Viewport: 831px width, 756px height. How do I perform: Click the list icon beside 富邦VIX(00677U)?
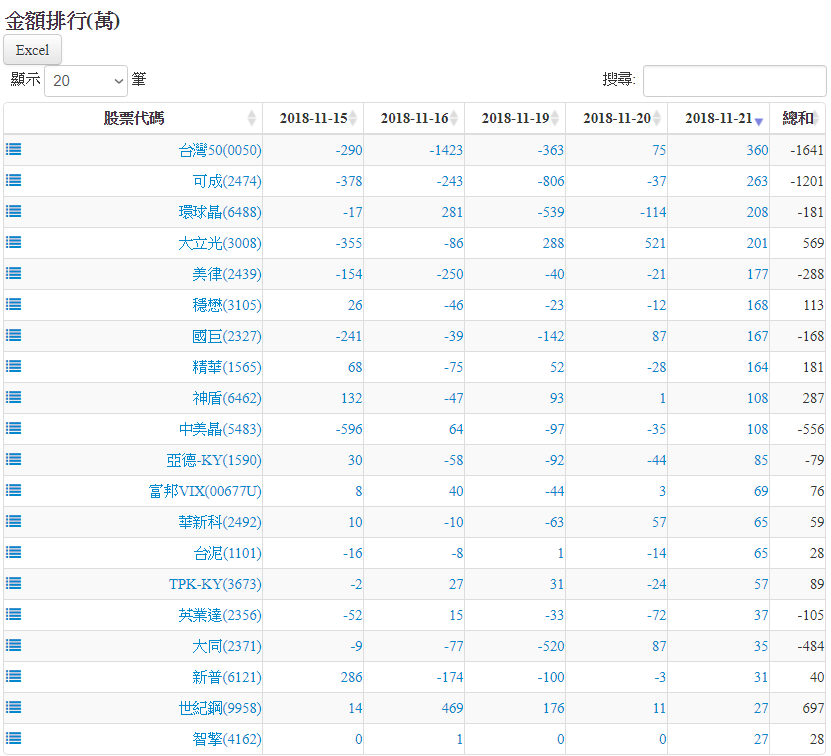pos(14,490)
